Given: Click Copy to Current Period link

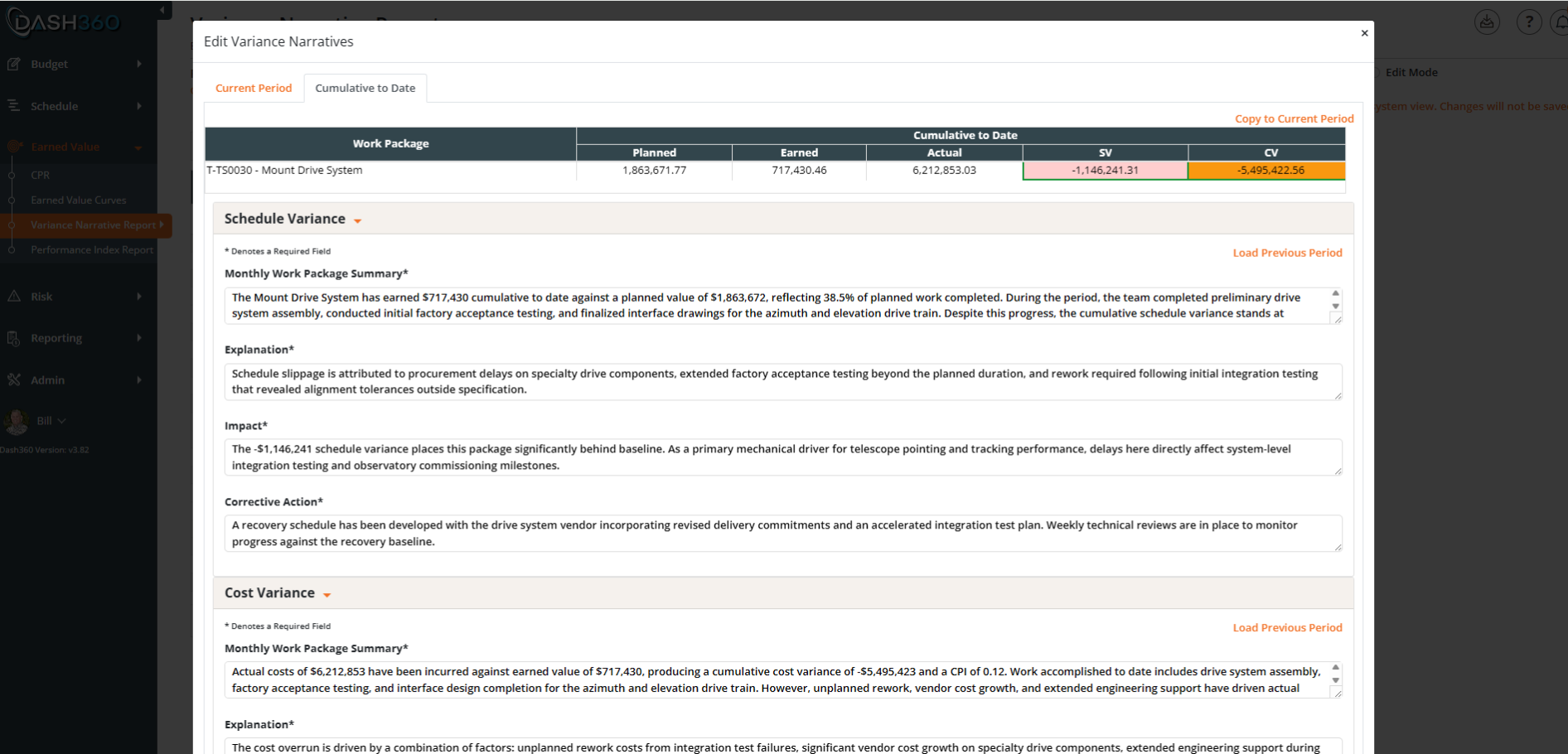Looking at the screenshot, I should 1295,118.
